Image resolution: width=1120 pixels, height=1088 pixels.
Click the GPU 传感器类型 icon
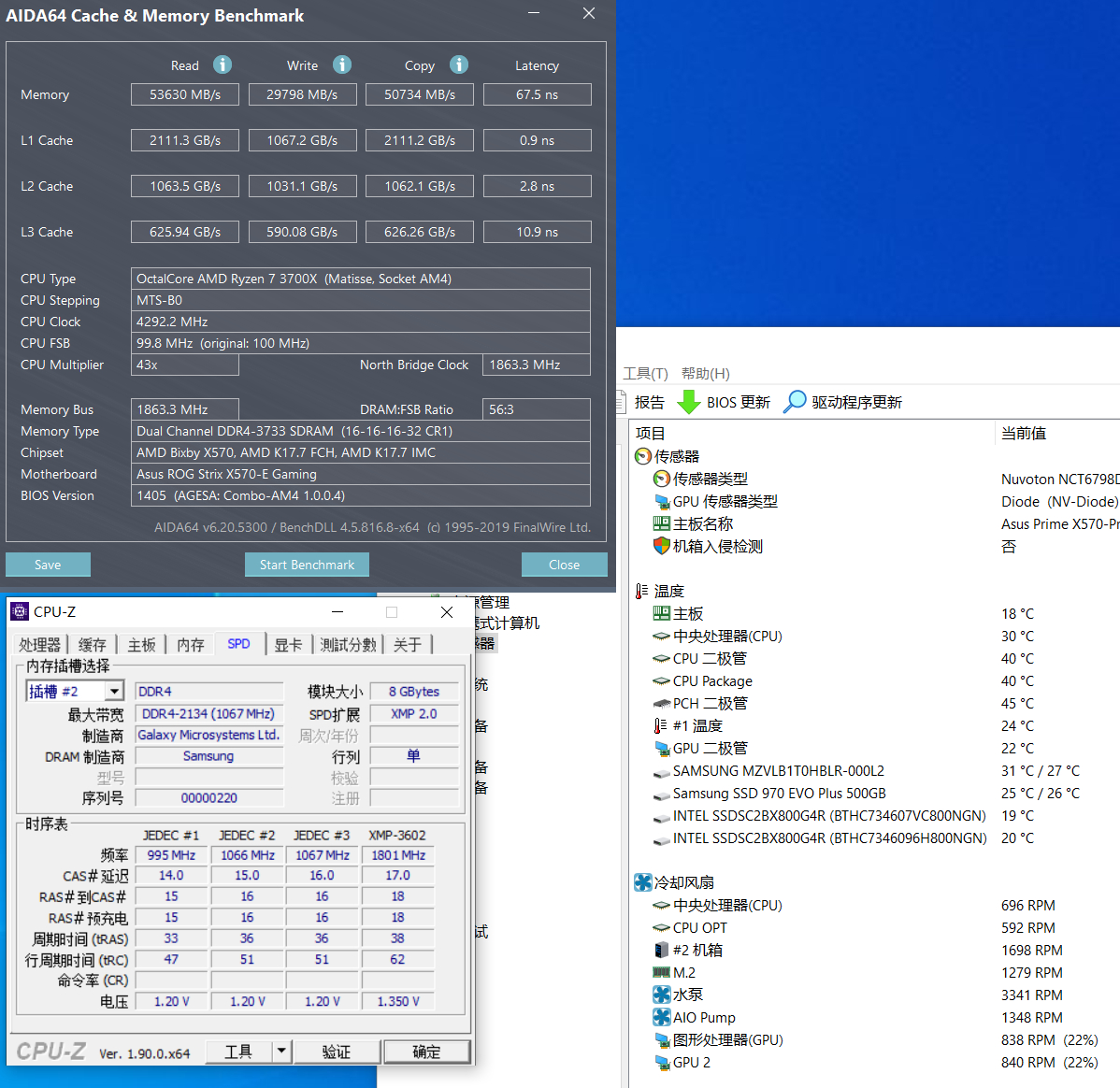pyautogui.click(x=661, y=502)
